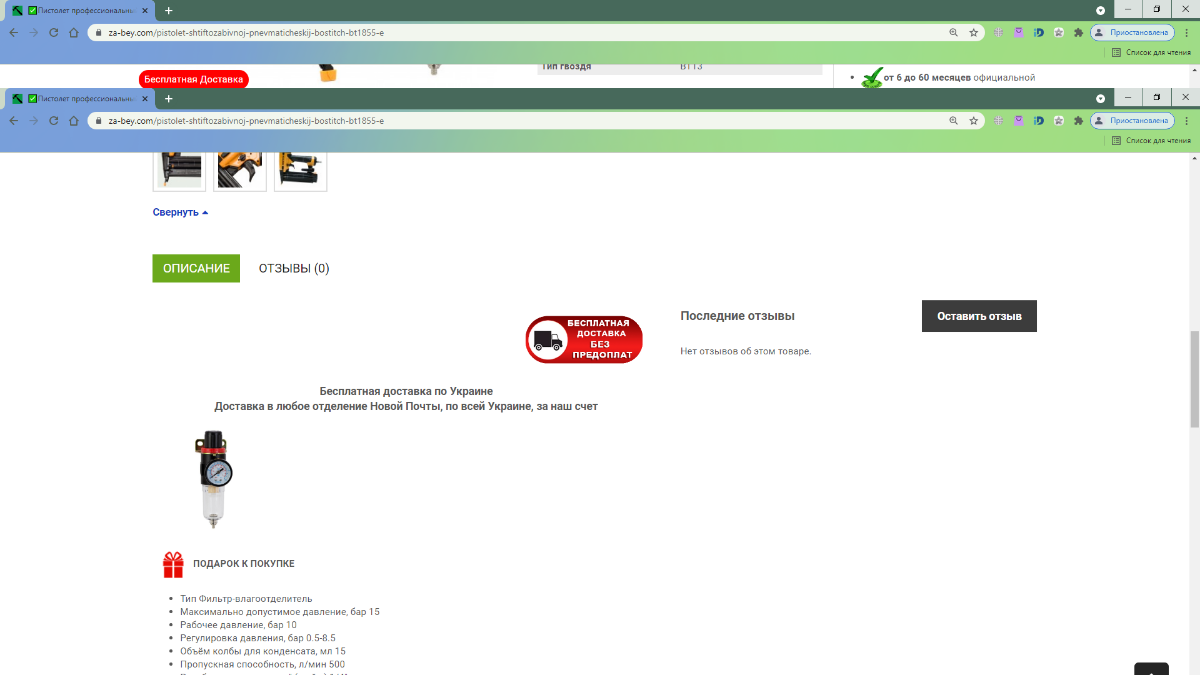Open the home page in the upper browser window
The width and height of the screenshot is (1200, 675).
pyautogui.click(x=74, y=32)
